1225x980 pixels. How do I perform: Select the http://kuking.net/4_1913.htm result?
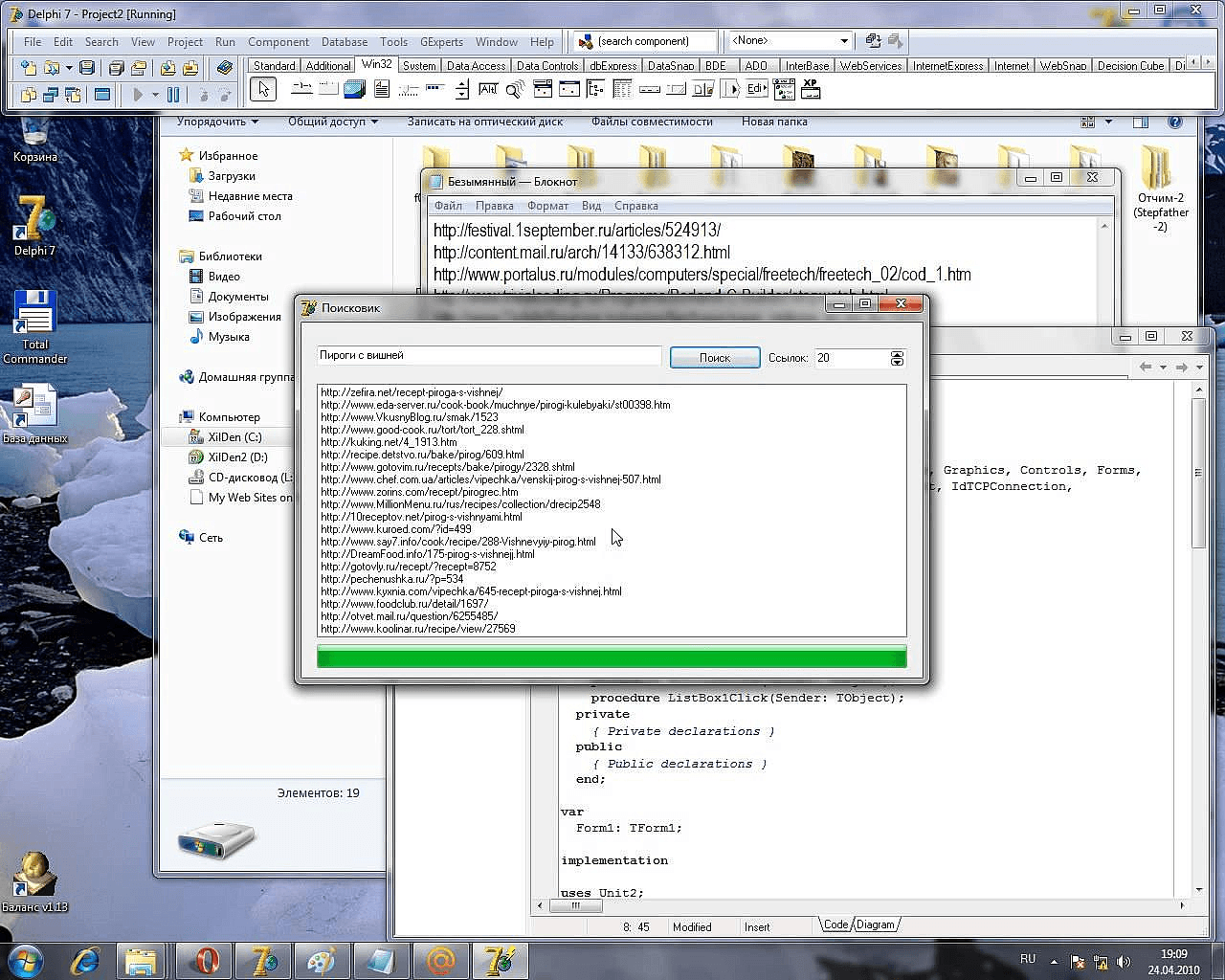[x=389, y=442]
